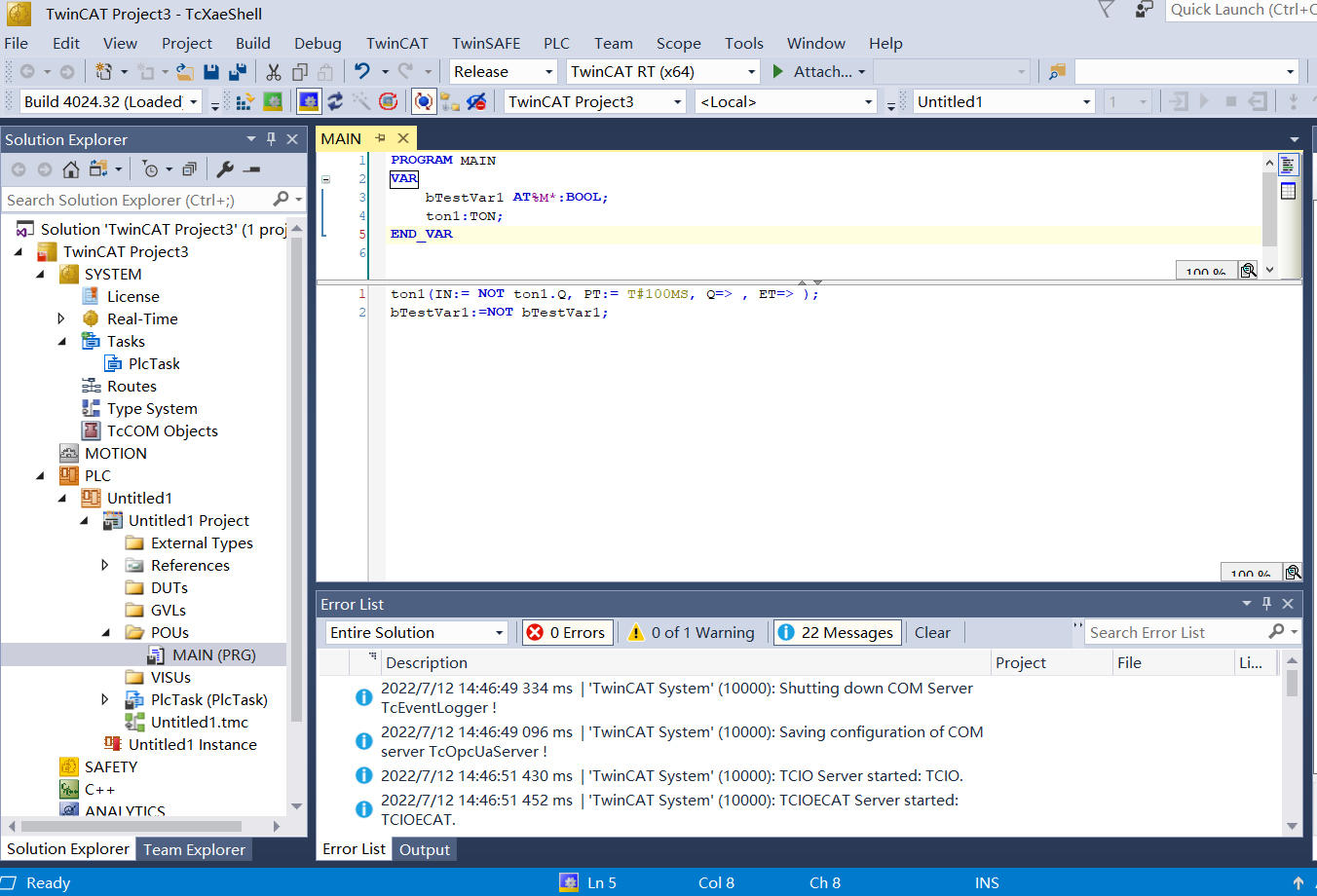Switch to the Output tab

[425, 849]
